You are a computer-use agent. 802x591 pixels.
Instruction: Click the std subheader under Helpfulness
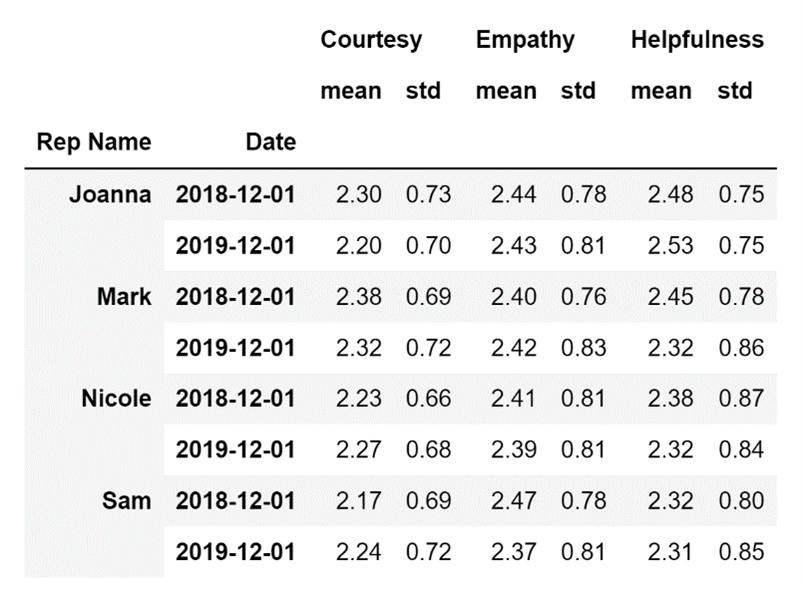tap(735, 91)
